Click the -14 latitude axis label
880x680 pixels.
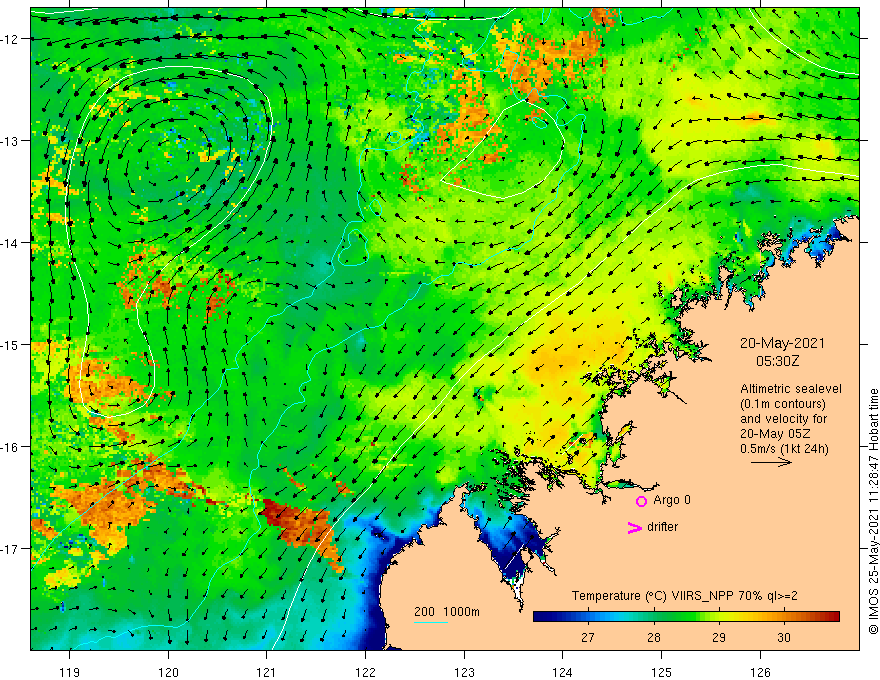coord(10,243)
